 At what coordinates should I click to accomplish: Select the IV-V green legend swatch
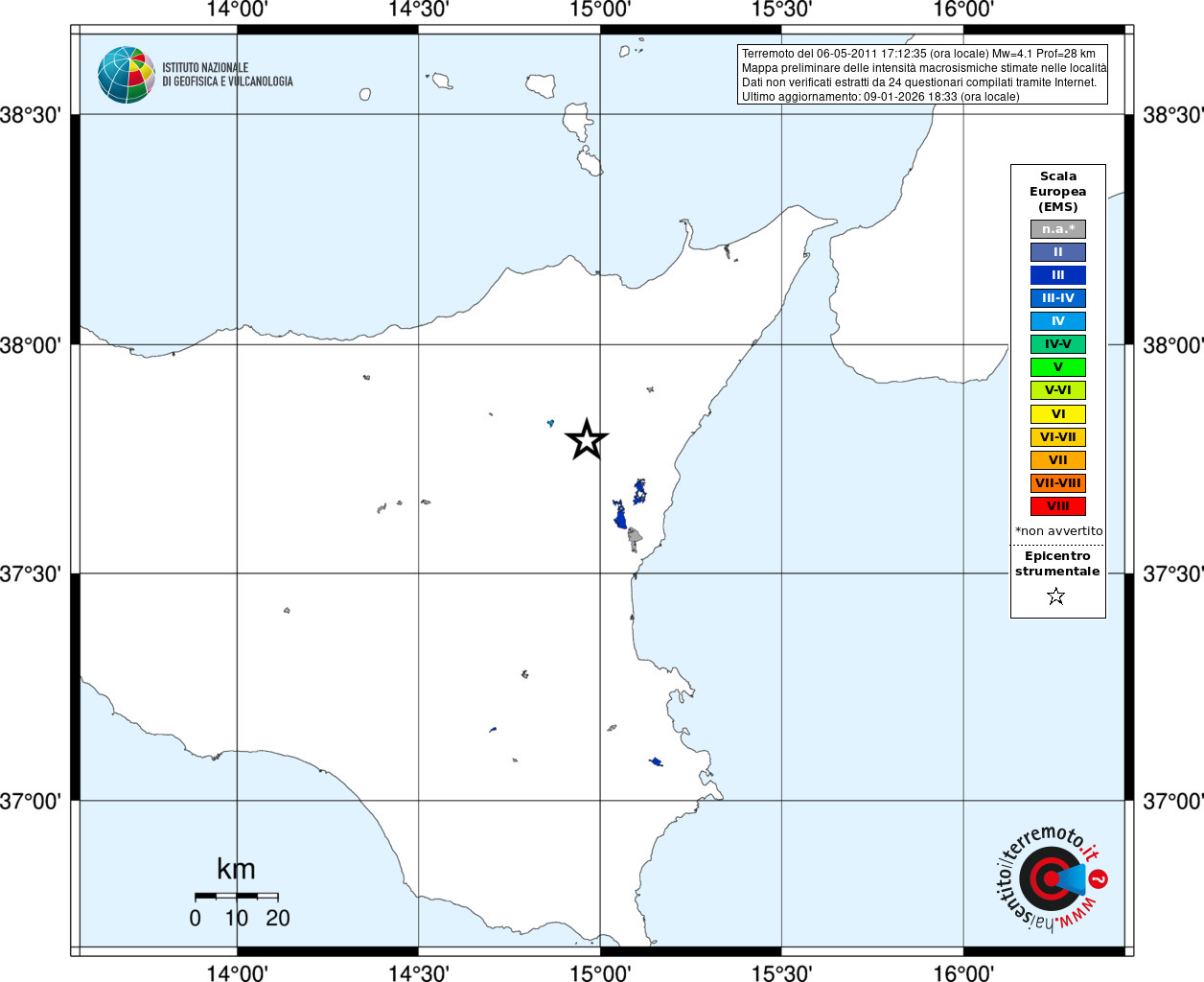1058,344
